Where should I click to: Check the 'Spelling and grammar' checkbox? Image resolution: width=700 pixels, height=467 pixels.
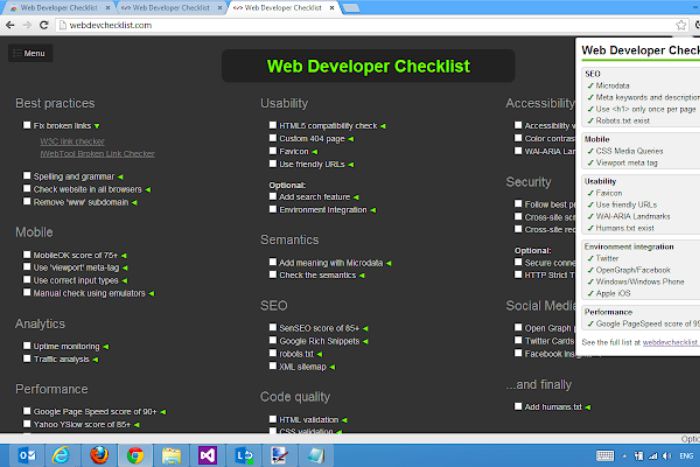point(27,176)
